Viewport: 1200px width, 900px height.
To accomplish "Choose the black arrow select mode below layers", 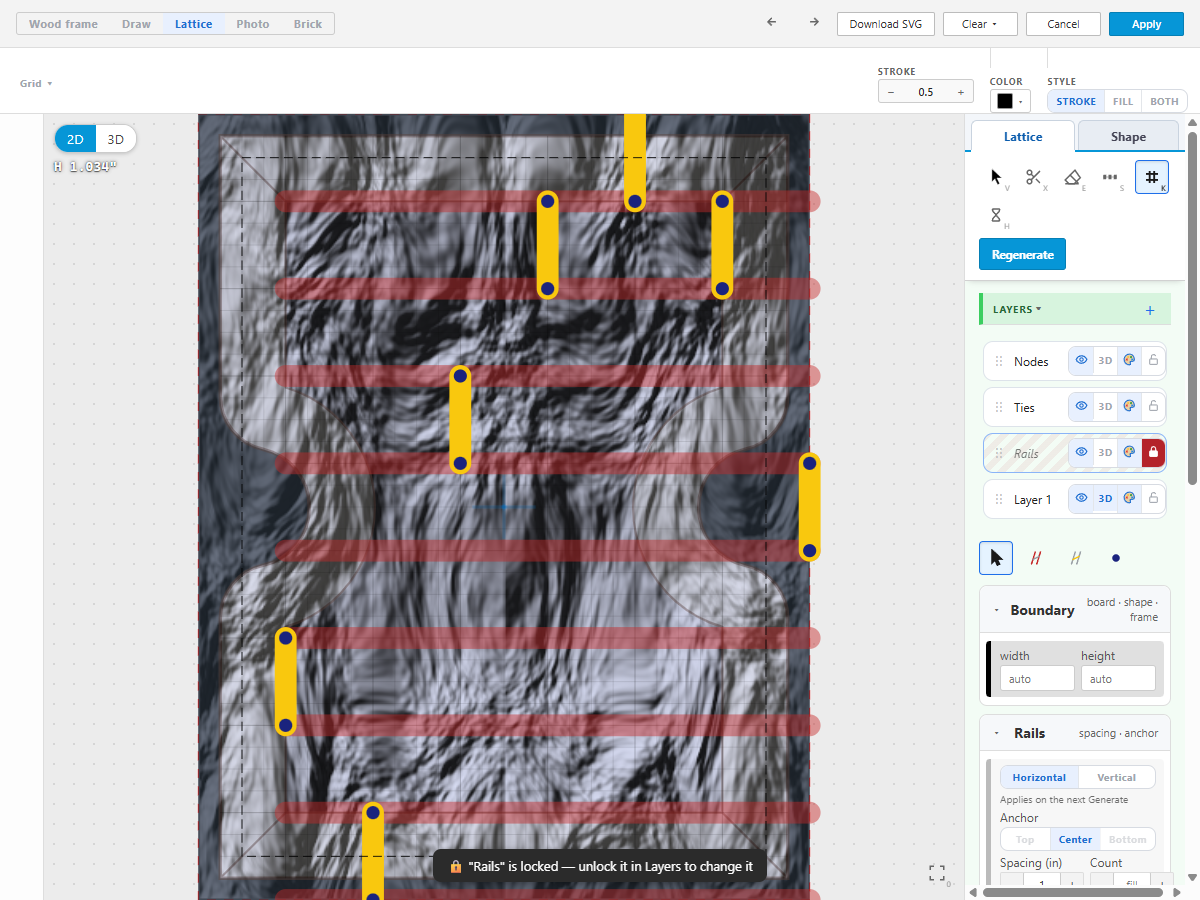I will [x=996, y=558].
